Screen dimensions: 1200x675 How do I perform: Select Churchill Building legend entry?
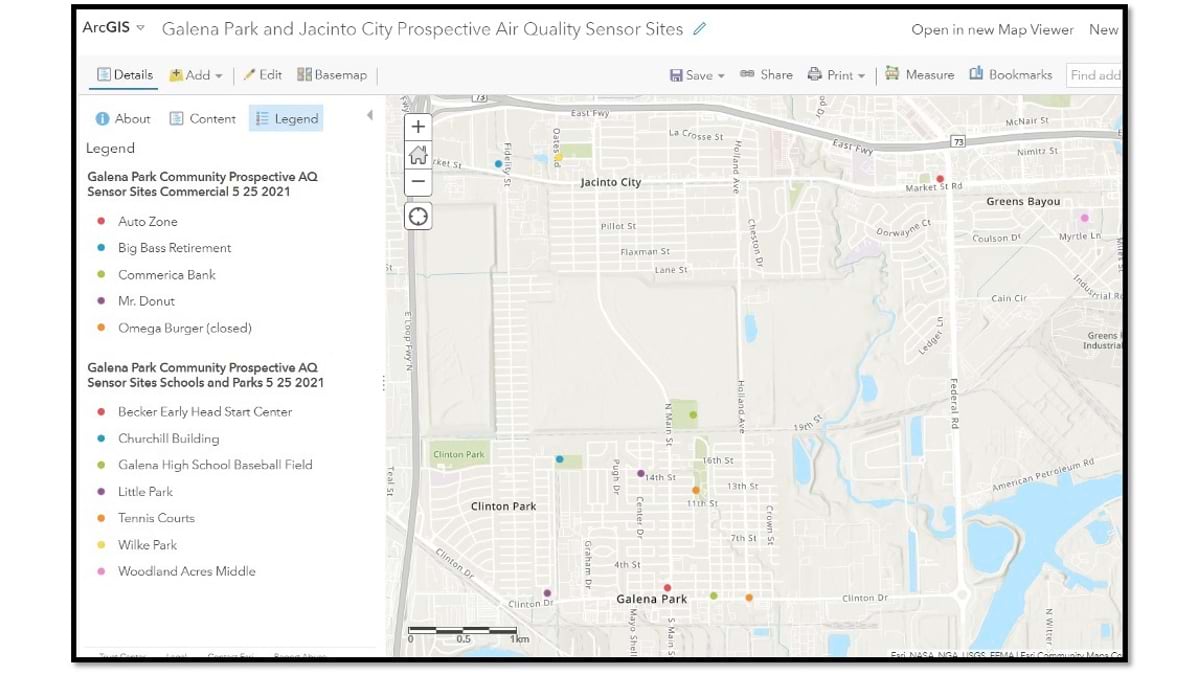[168, 439]
